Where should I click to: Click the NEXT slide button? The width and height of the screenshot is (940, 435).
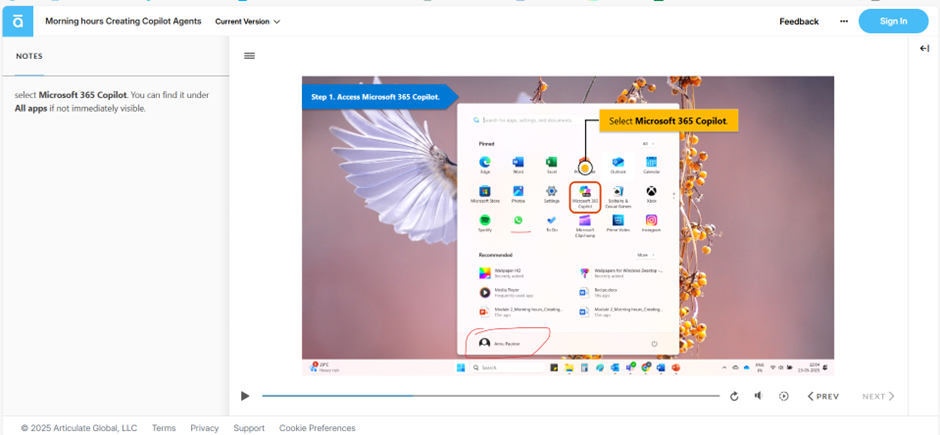tap(878, 396)
